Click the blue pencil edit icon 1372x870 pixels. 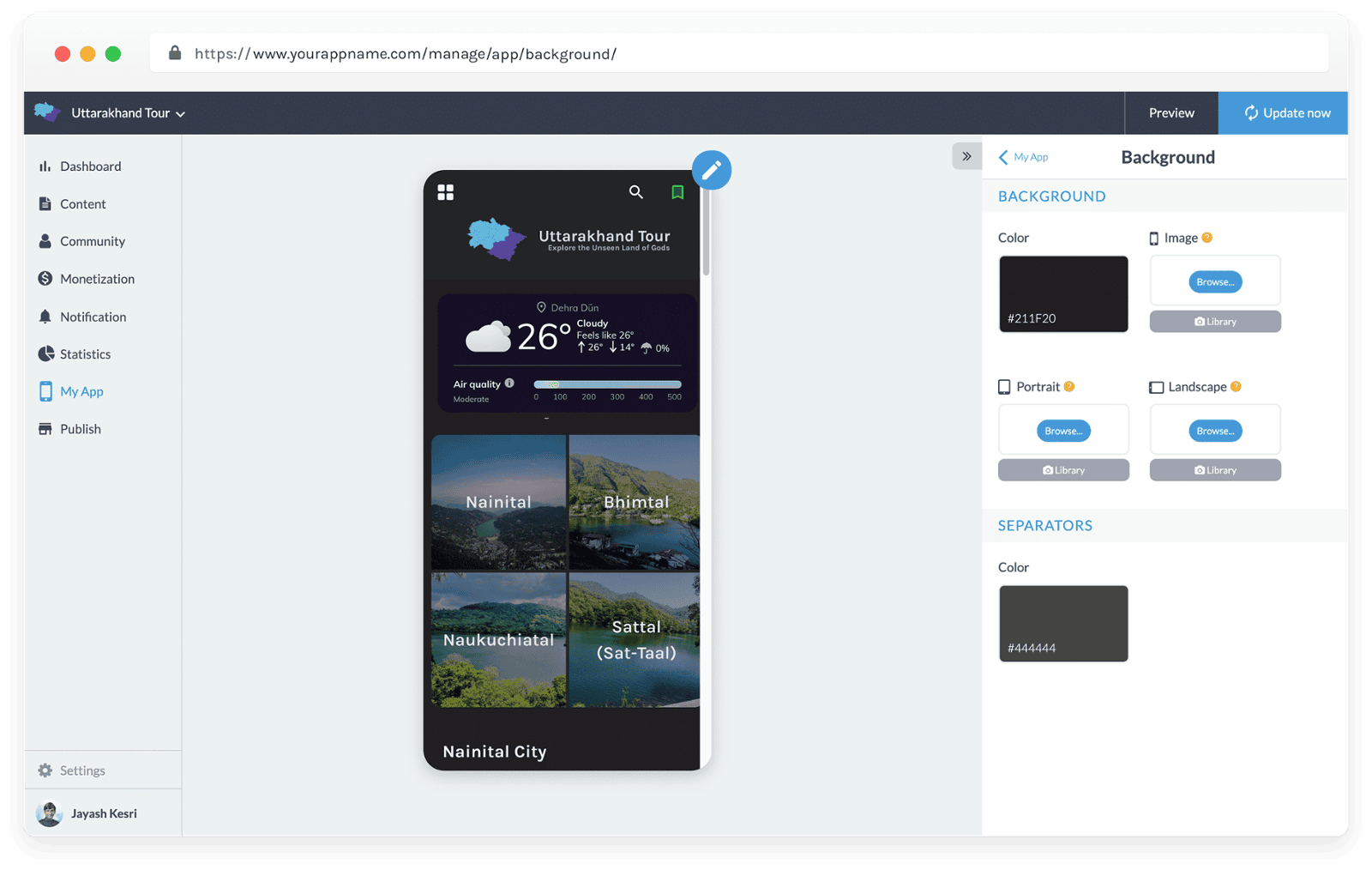[x=711, y=170]
